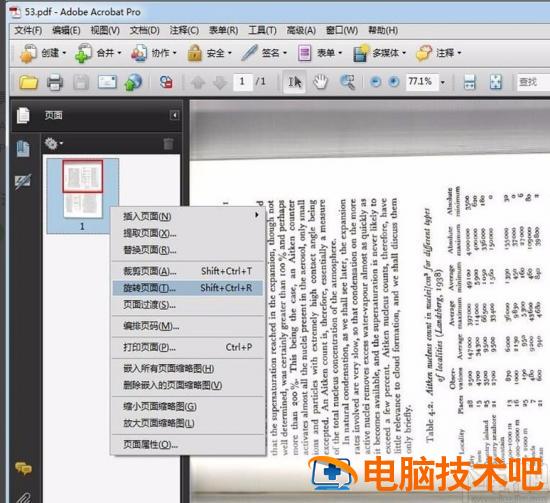Click the zoom out minus button
550x503 pixels.
pyautogui.click(x=376, y=82)
